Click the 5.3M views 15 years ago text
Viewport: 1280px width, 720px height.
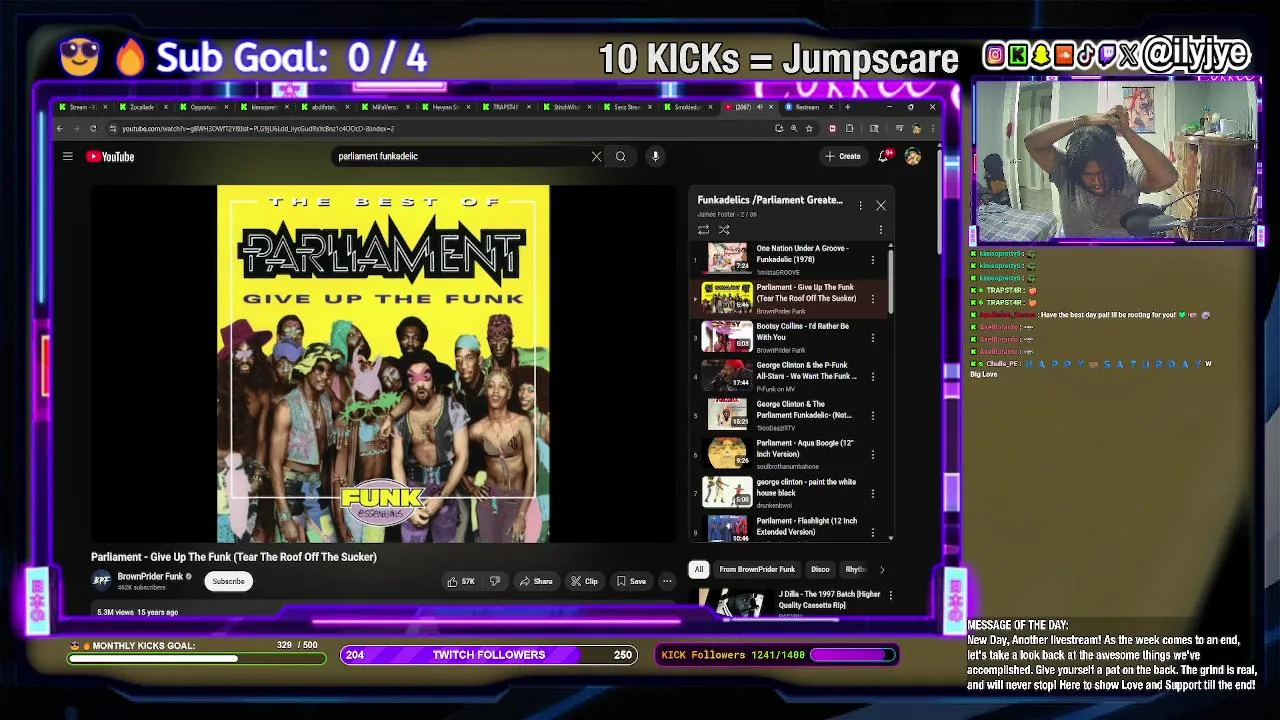(x=137, y=612)
